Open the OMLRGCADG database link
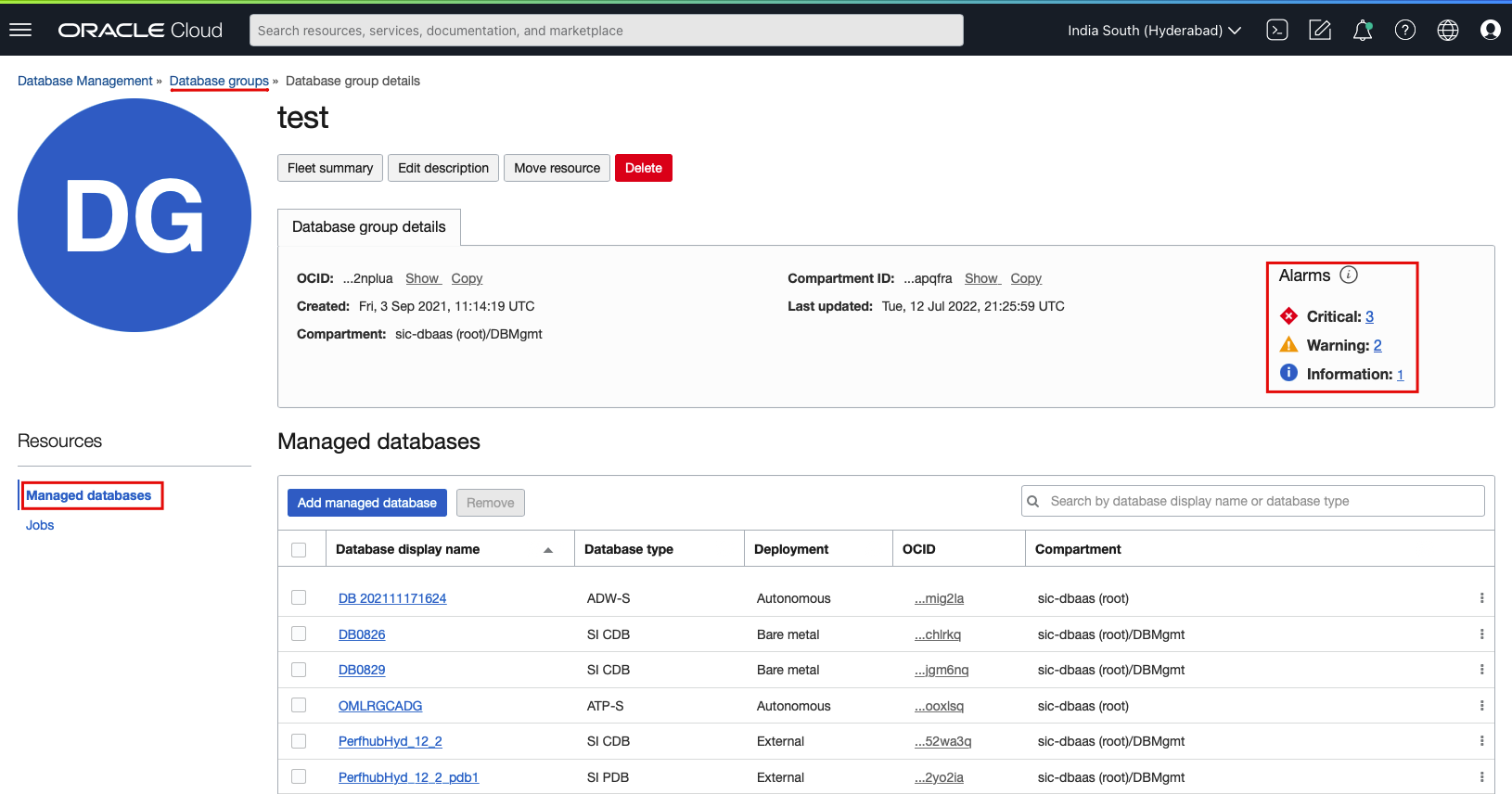Image resolution: width=1512 pixels, height=794 pixels. pyautogui.click(x=380, y=706)
